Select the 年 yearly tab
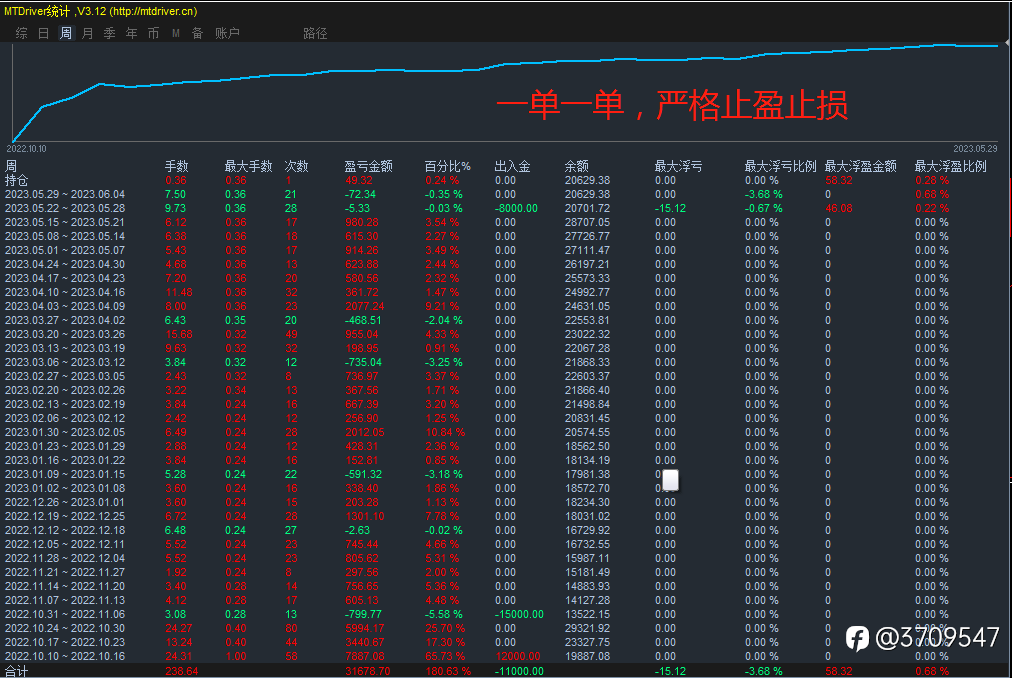1012x678 pixels. 132,33
